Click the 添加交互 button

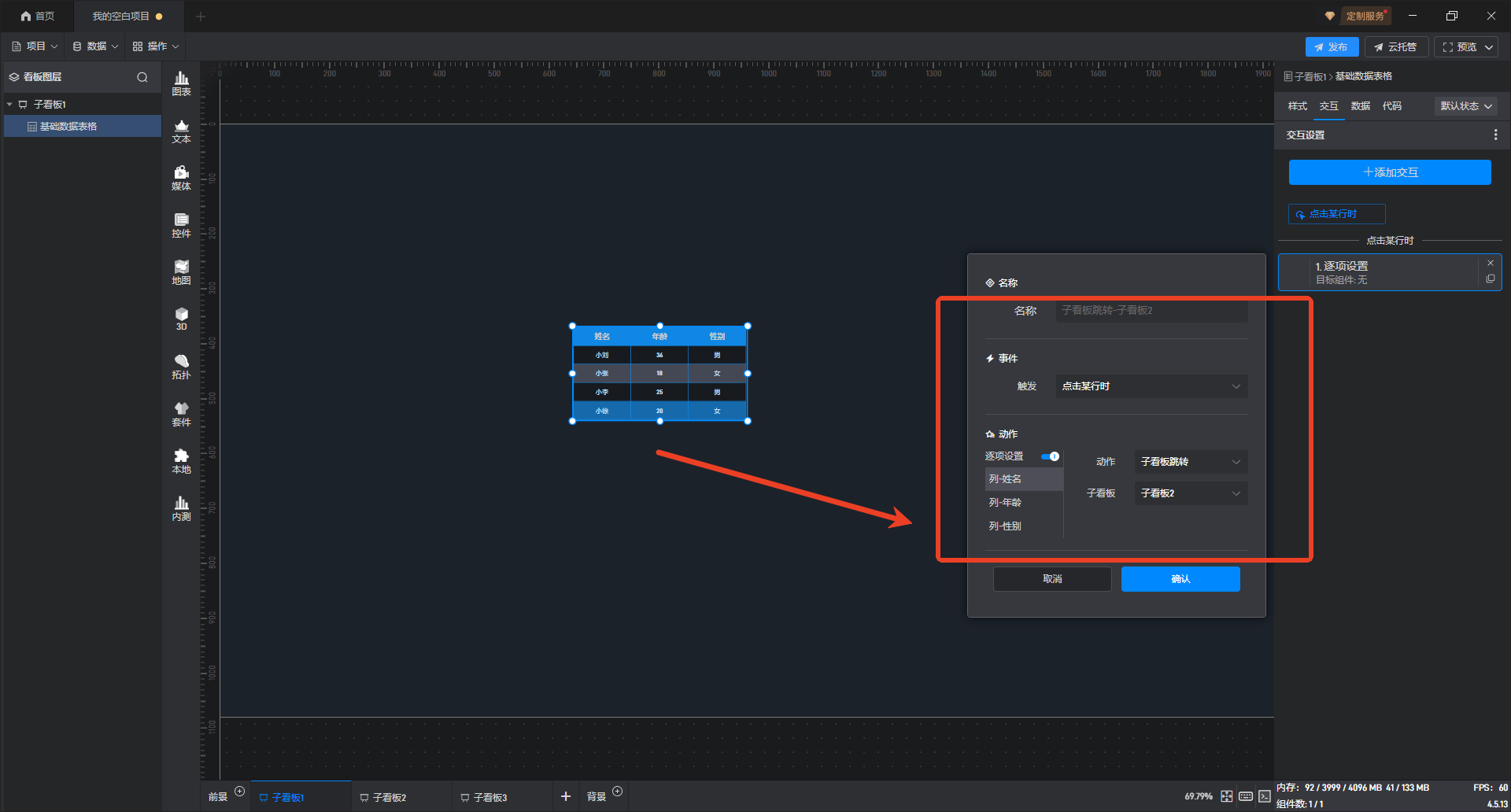(x=1389, y=172)
